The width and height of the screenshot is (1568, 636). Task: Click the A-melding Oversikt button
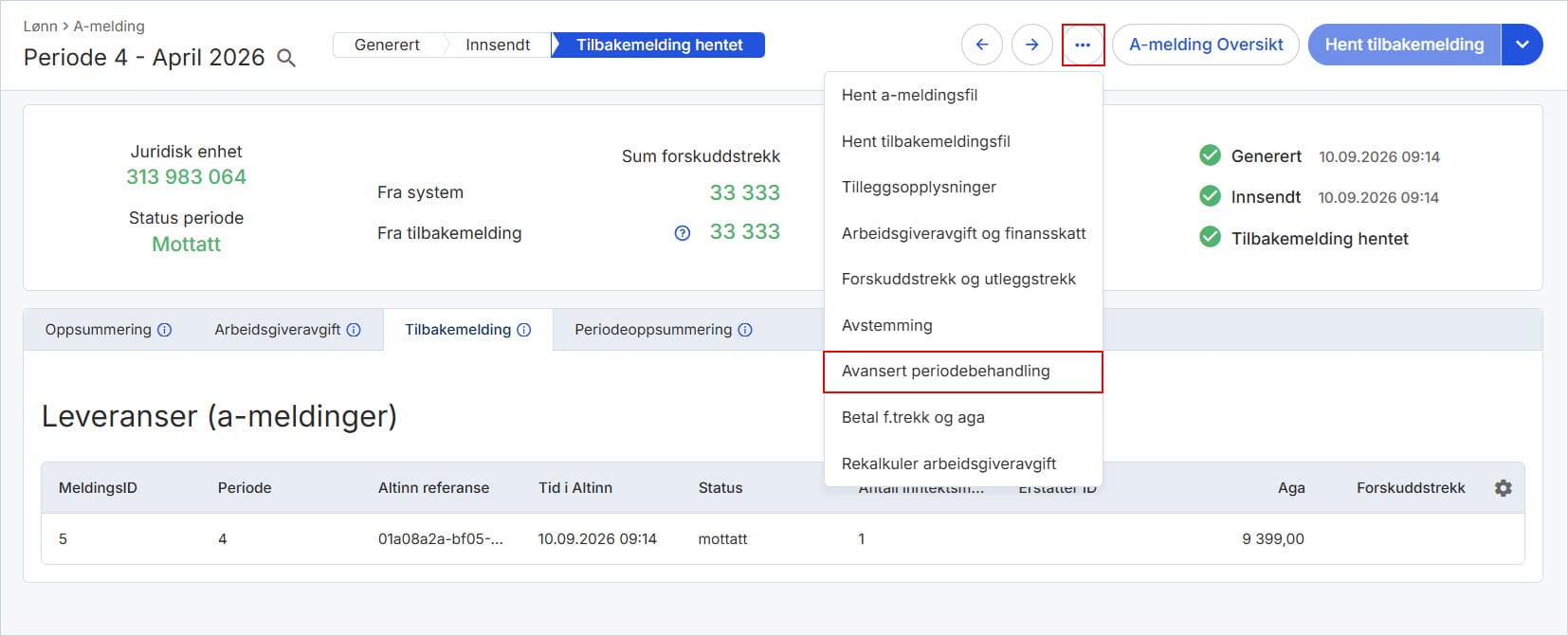1206,45
